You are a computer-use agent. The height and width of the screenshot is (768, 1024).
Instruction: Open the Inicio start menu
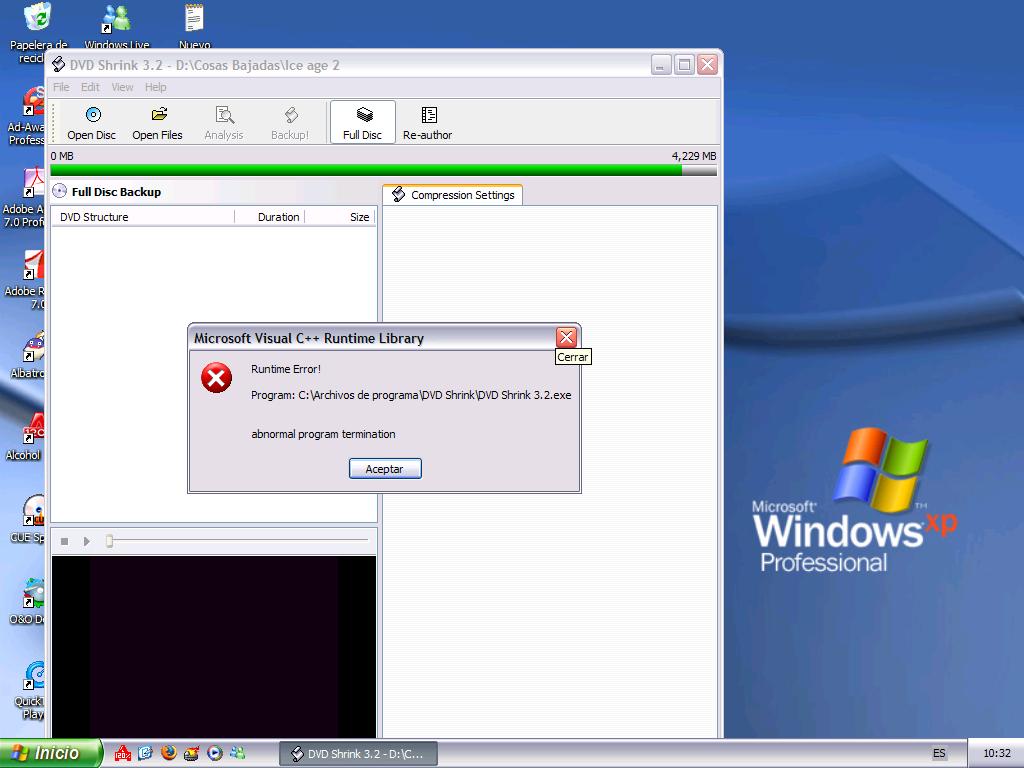pyautogui.click(x=50, y=753)
